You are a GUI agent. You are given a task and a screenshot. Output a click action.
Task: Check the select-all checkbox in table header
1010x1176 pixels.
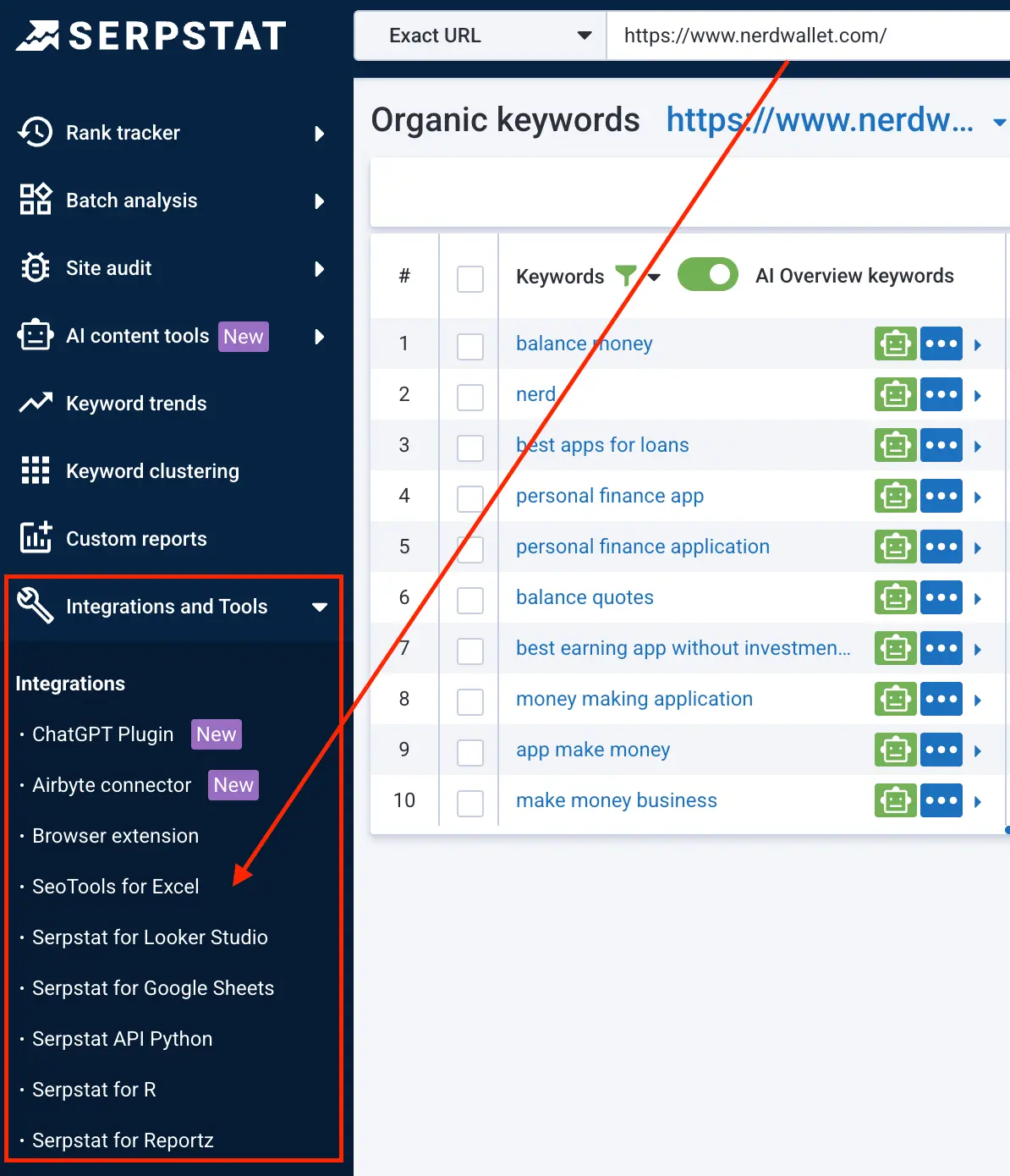(470, 278)
